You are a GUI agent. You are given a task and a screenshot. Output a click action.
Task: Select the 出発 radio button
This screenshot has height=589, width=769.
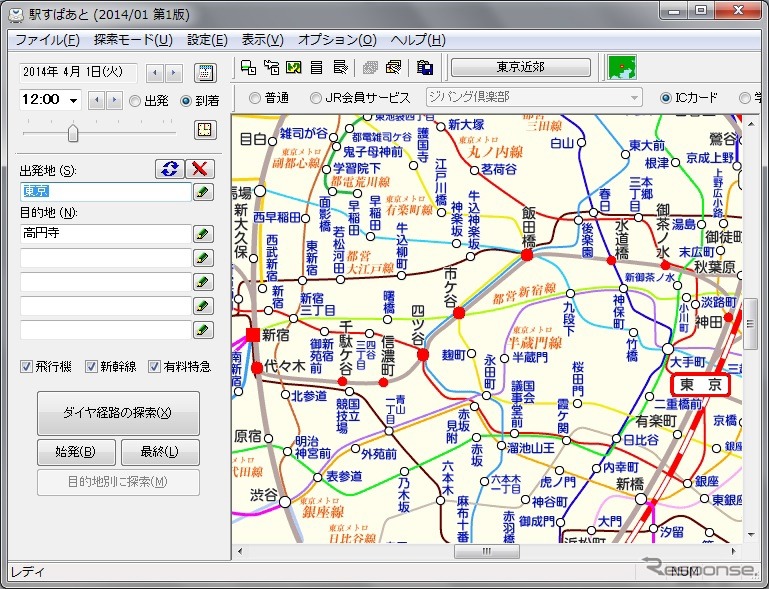tap(135, 100)
